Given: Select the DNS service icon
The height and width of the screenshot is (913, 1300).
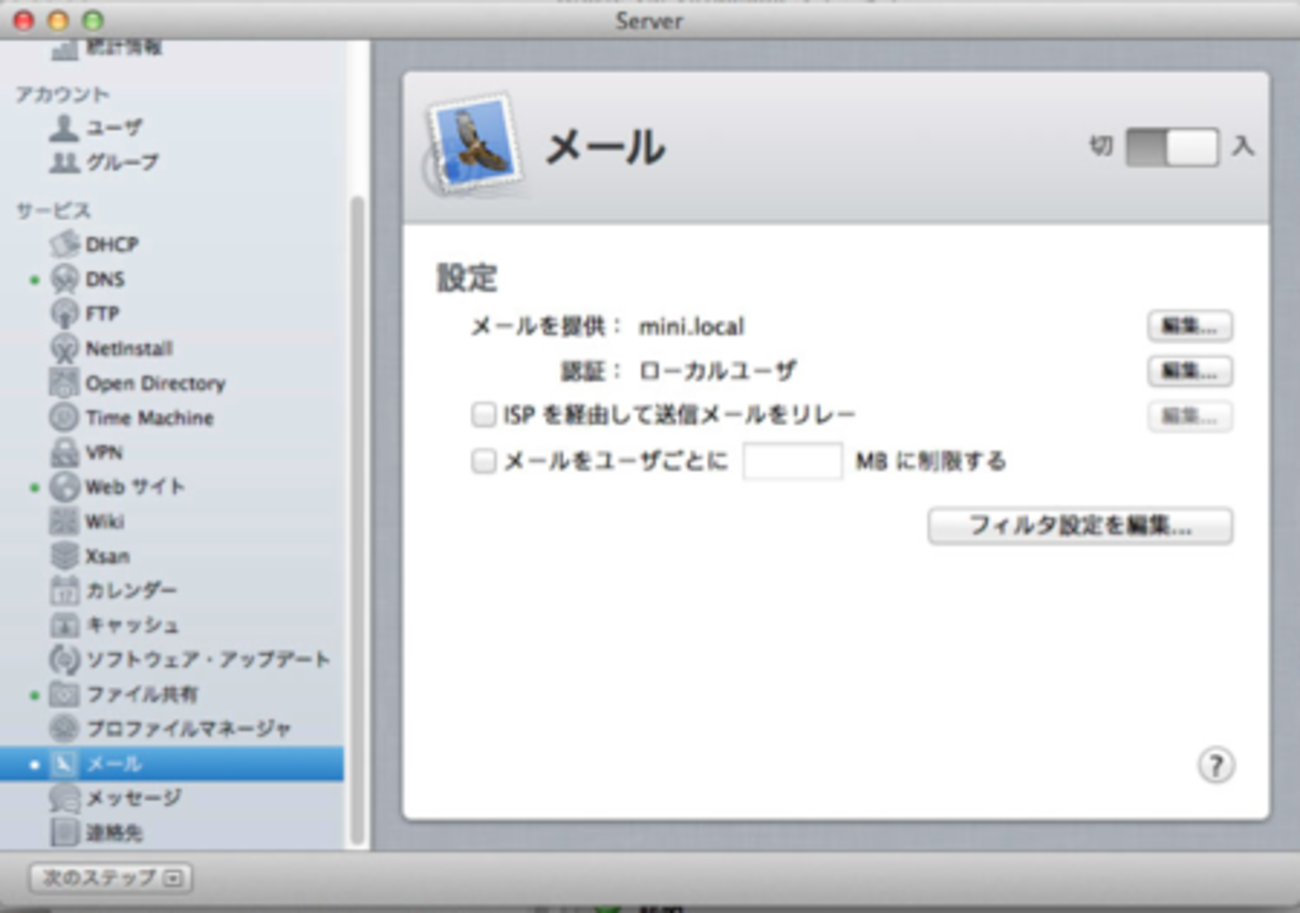Looking at the screenshot, I should click(x=64, y=279).
